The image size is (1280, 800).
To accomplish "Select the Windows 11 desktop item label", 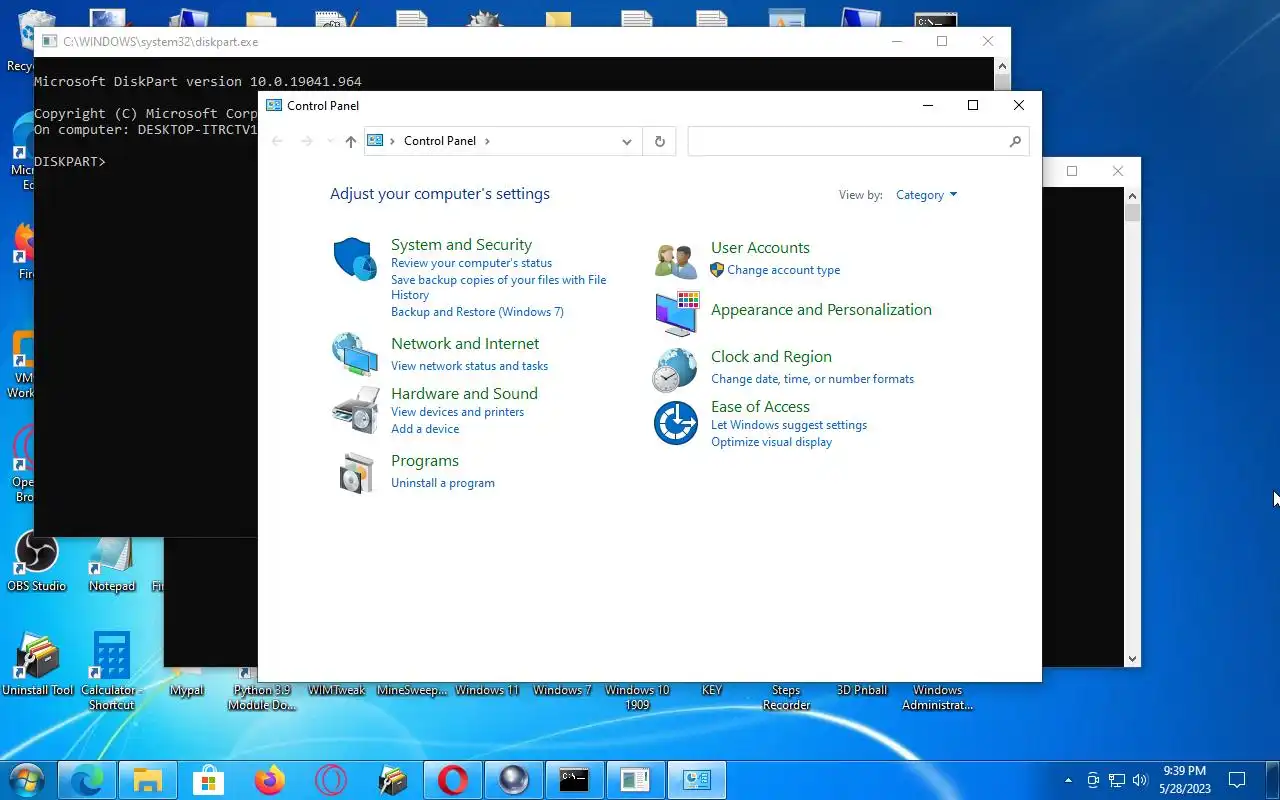I will (487, 690).
